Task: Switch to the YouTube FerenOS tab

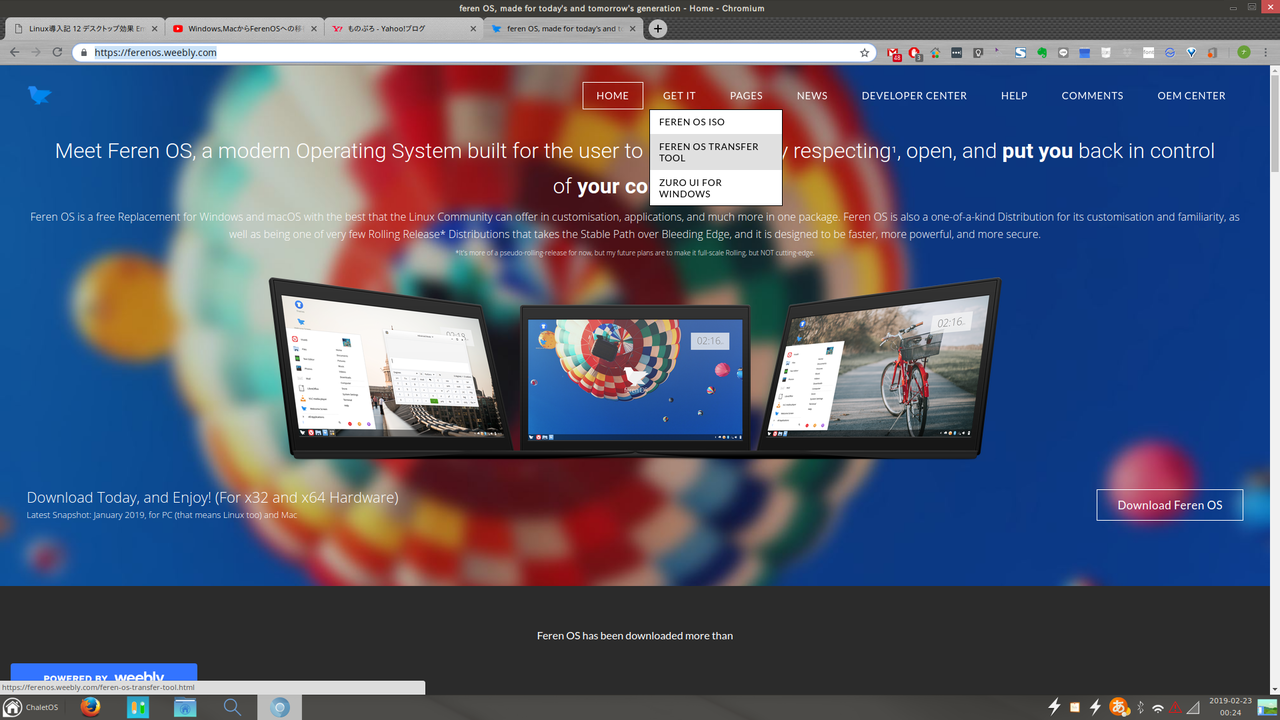Action: coord(245,29)
